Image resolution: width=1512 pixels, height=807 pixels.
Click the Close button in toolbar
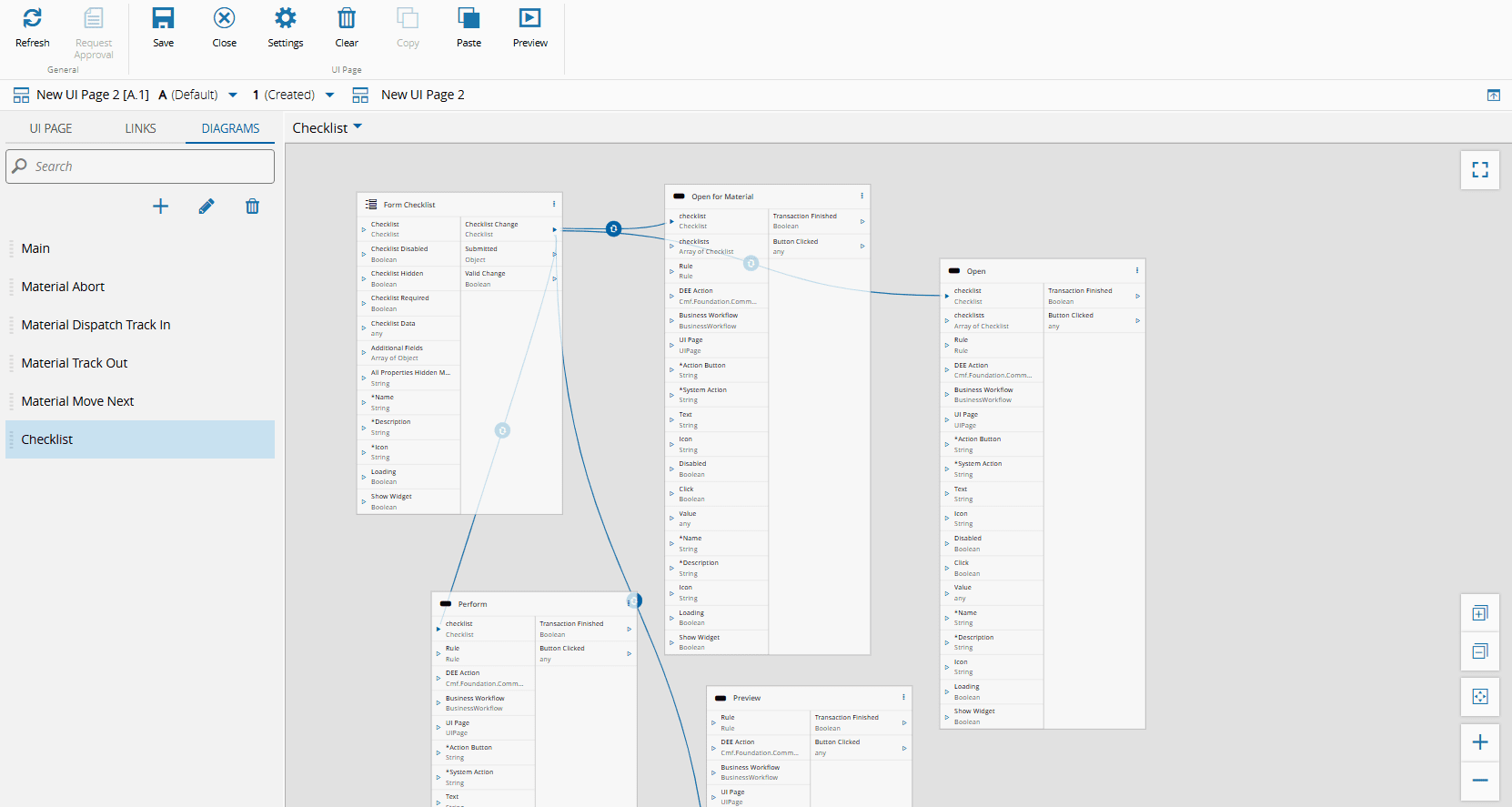[x=224, y=19]
